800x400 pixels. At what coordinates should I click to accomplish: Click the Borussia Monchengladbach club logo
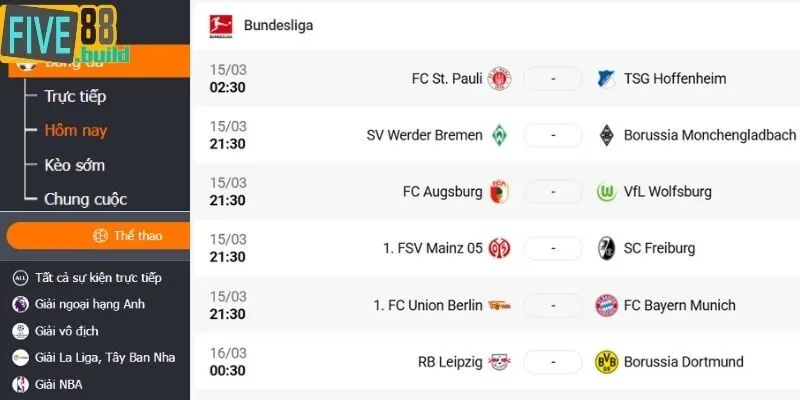pos(605,135)
